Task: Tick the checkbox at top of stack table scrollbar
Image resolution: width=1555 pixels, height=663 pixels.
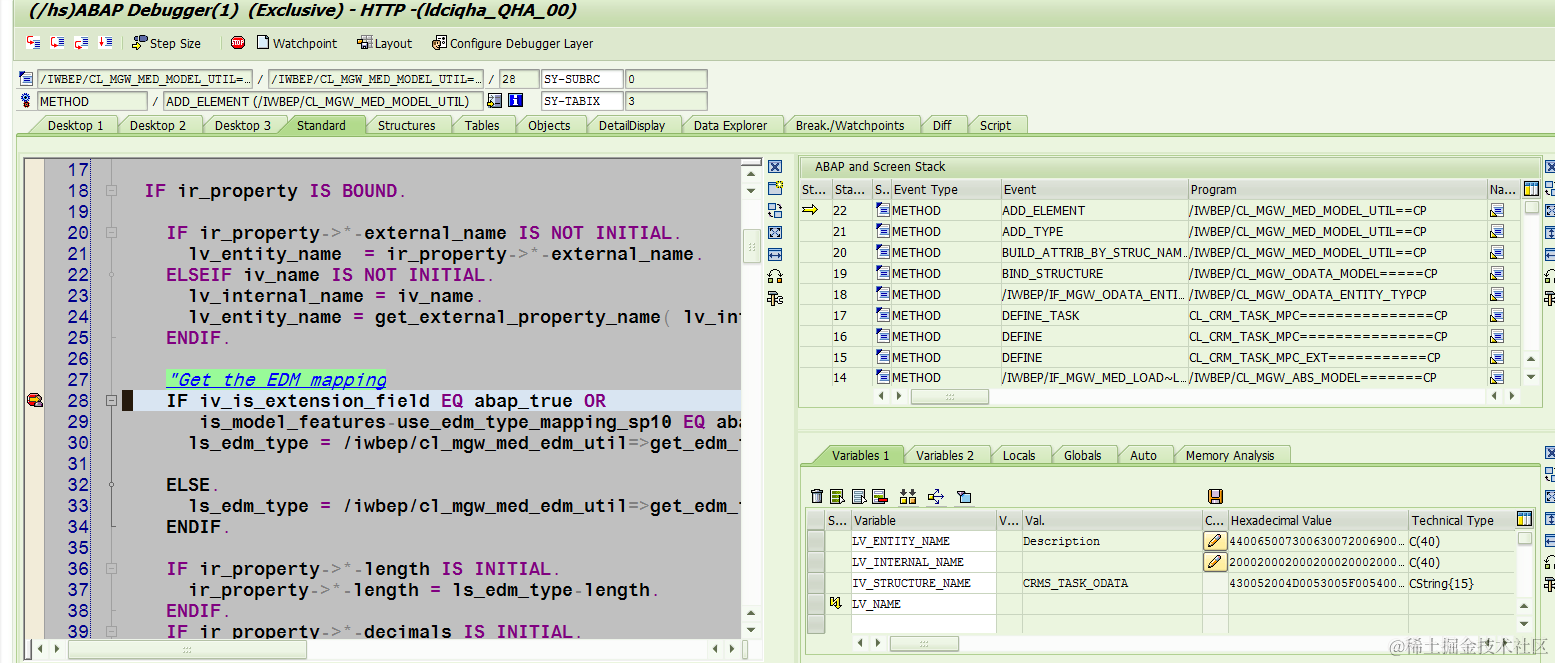Action: pos(1531,208)
